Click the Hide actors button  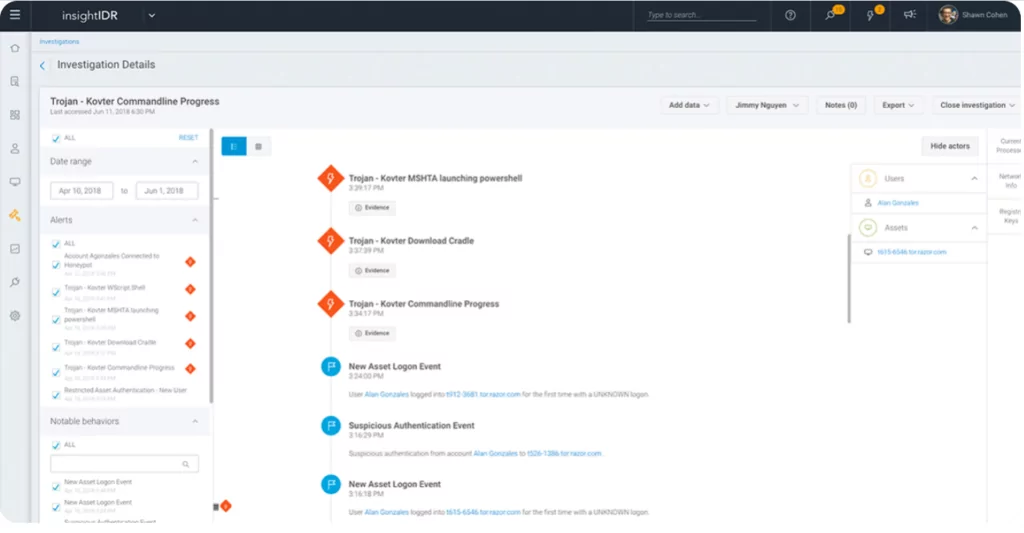tap(950, 146)
